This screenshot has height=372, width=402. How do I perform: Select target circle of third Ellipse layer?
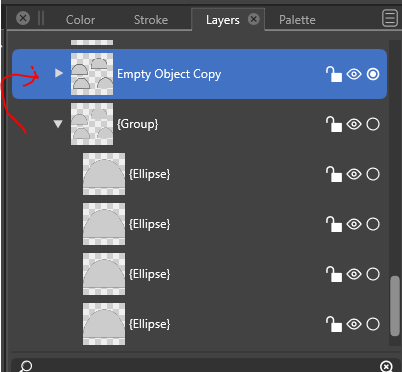tap(373, 274)
